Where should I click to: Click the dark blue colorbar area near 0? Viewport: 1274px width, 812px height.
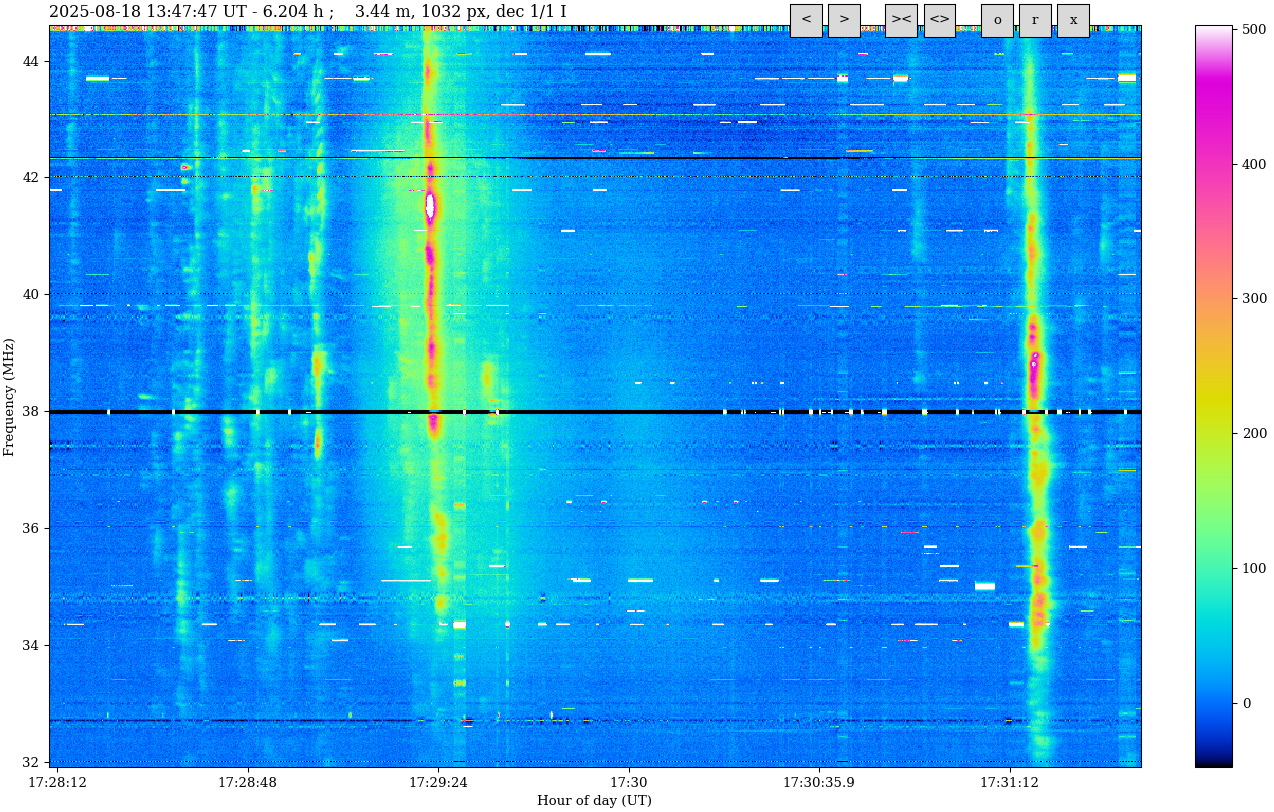[1213, 703]
